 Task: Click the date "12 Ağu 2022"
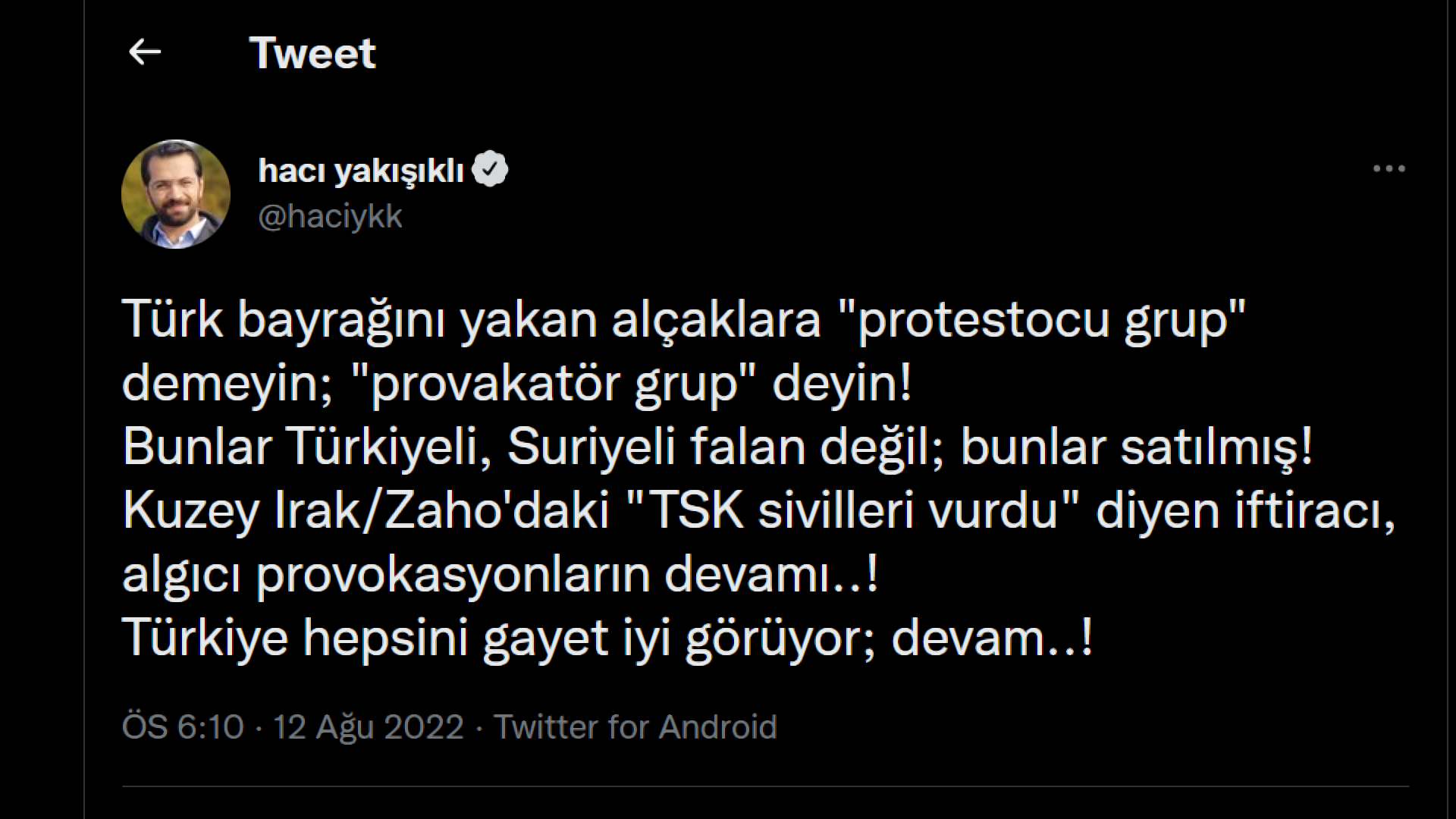pos(368,726)
